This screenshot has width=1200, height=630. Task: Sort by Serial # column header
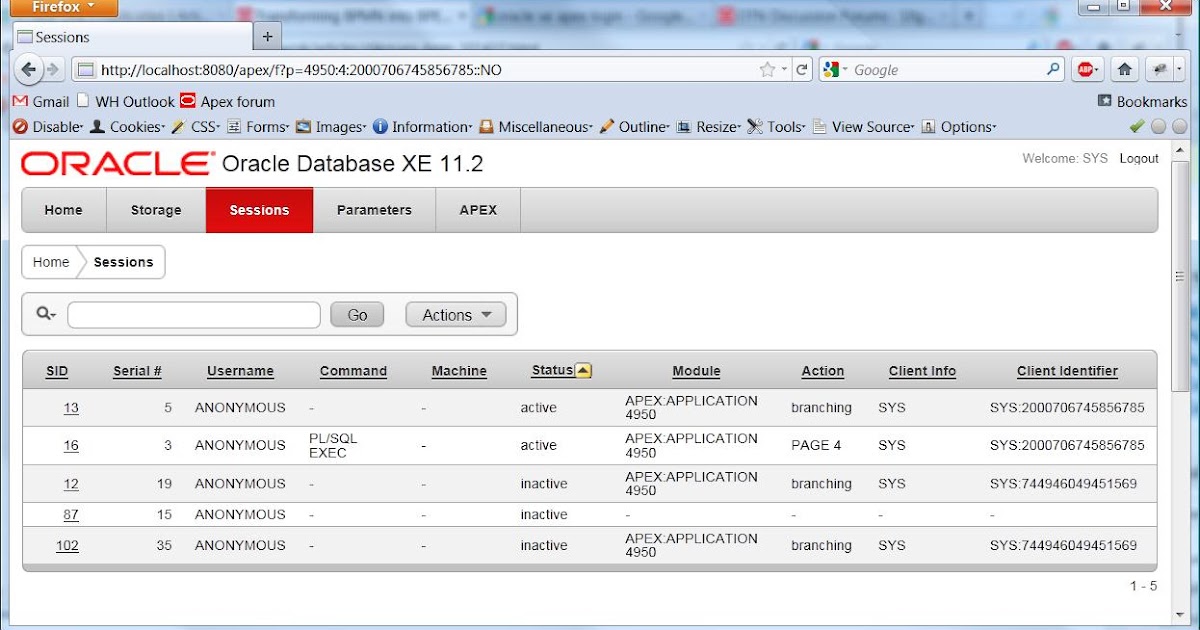(x=137, y=371)
